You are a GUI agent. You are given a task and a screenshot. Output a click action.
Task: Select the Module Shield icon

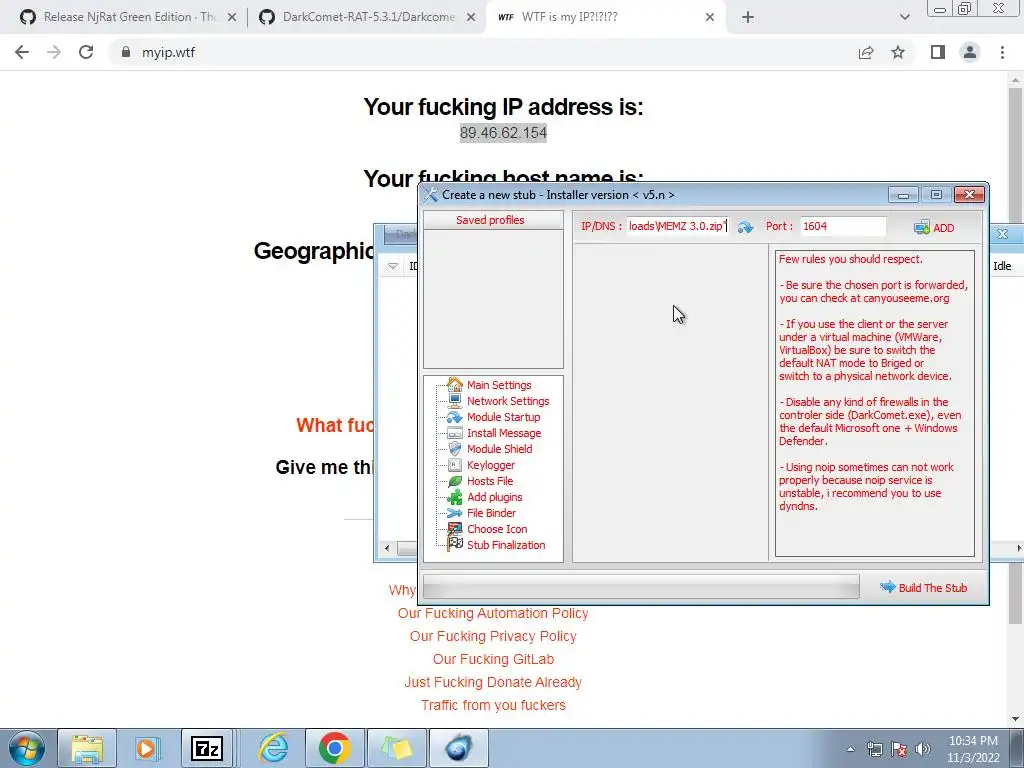coord(455,449)
